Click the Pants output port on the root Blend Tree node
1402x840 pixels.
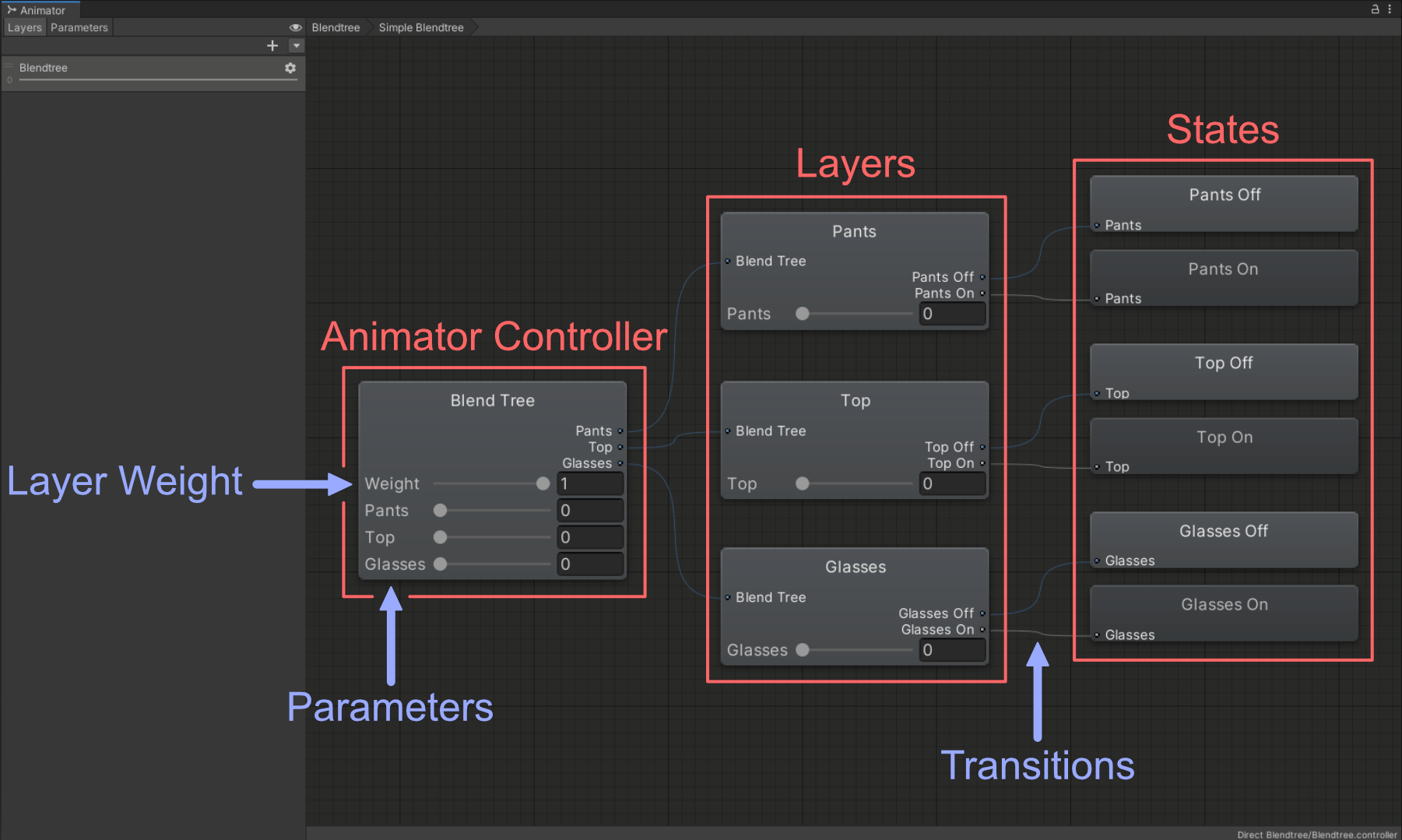[x=620, y=431]
